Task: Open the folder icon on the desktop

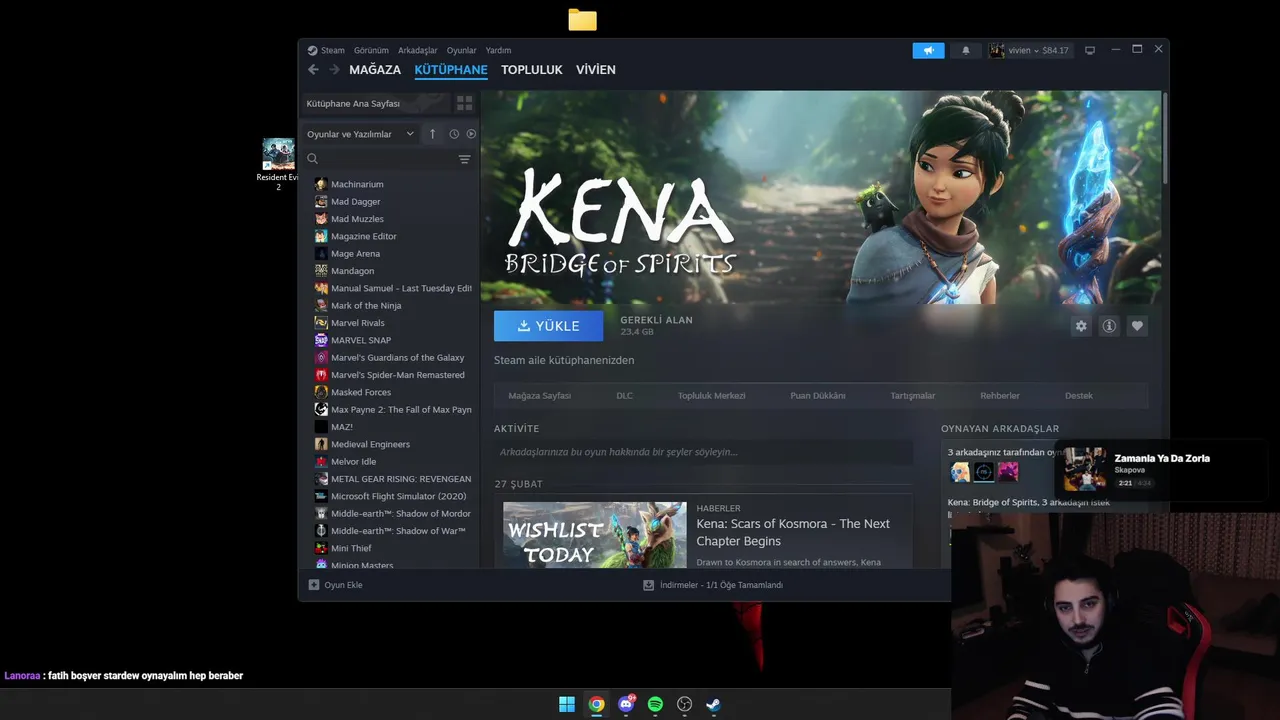Action: pyautogui.click(x=582, y=20)
